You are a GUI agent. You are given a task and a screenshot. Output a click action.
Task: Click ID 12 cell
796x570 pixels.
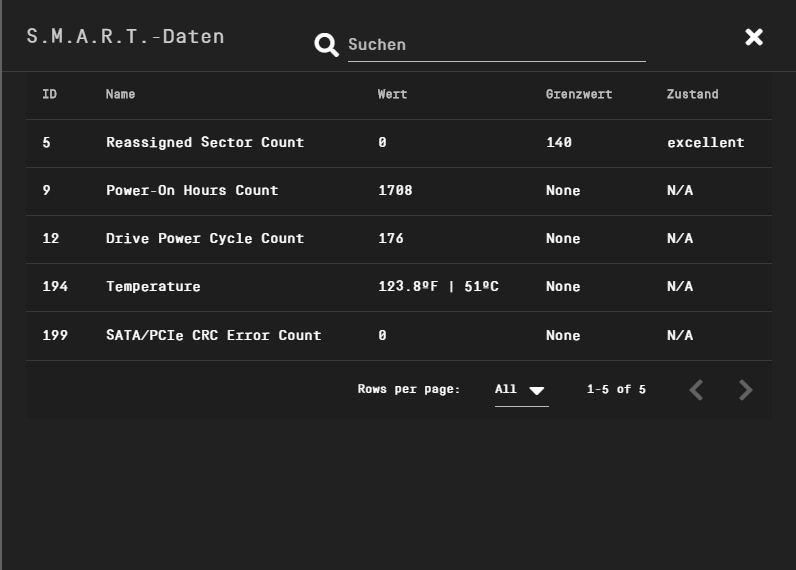[51, 239]
